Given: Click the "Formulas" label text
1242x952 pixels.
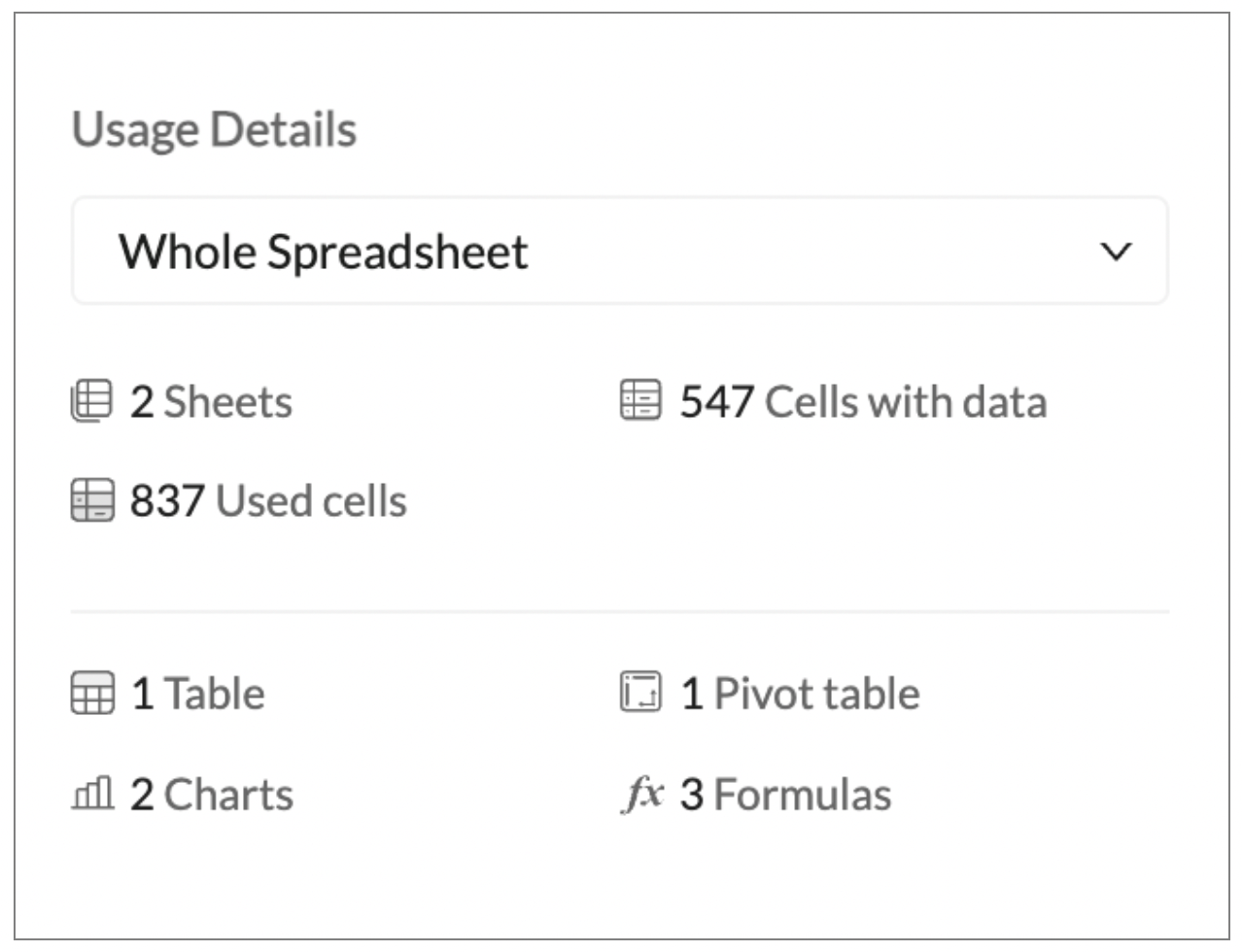Looking at the screenshot, I should [802, 795].
